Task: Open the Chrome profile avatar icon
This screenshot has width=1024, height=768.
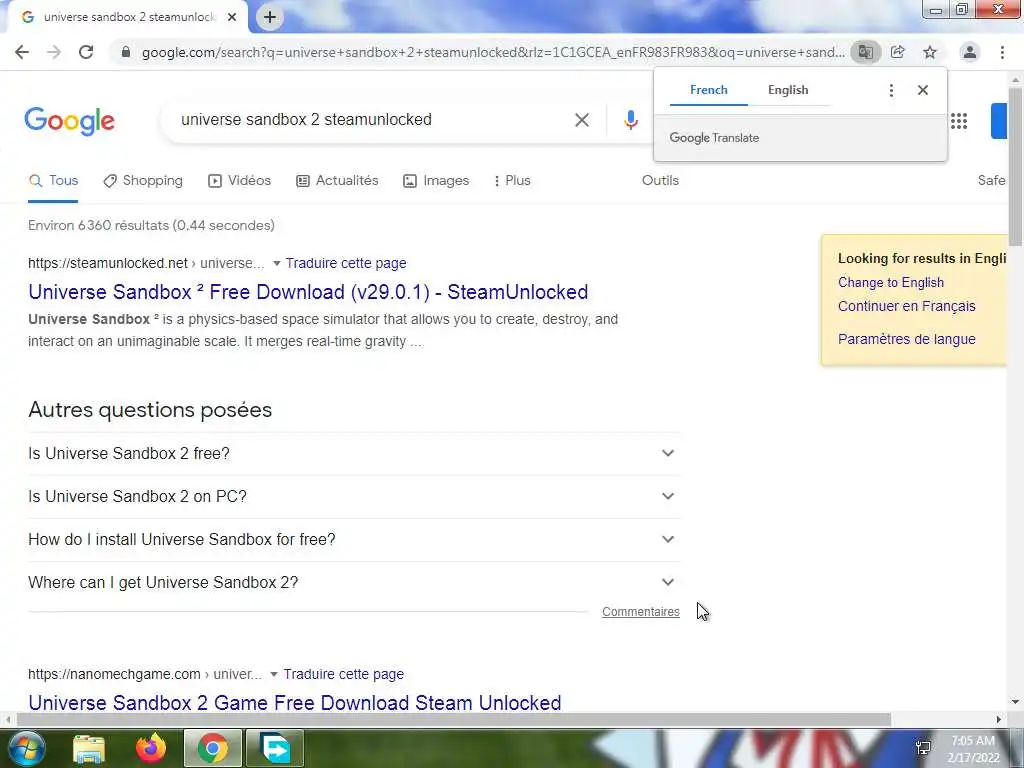Action: [x=970, y=52]
